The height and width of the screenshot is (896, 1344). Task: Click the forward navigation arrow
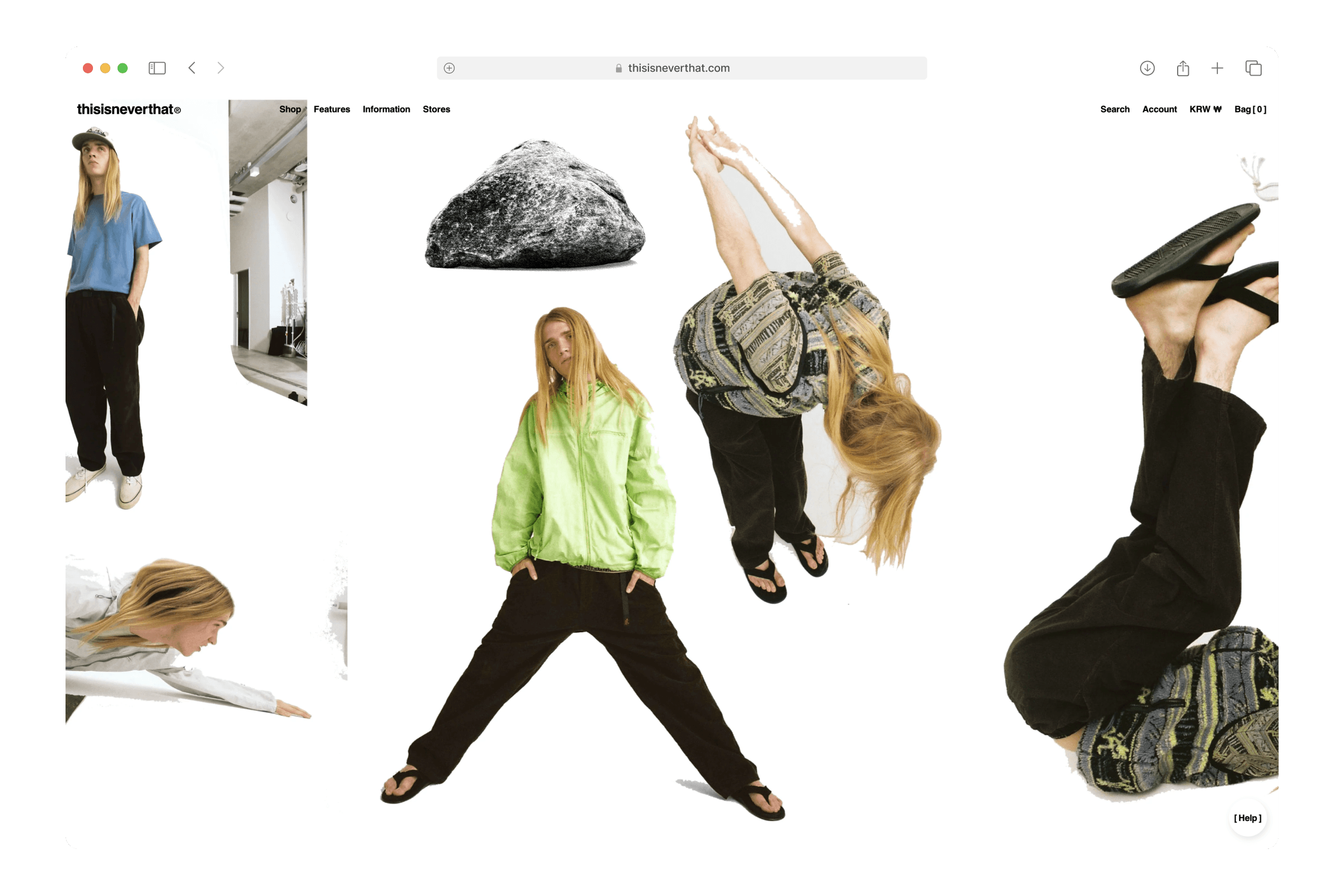pyautogui.click(x=221, y=68)
